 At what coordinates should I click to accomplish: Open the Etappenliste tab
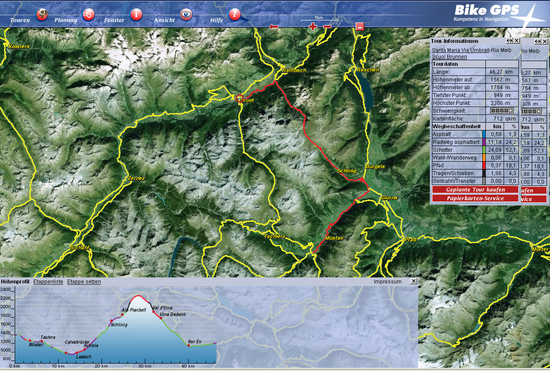coord(48,282)
